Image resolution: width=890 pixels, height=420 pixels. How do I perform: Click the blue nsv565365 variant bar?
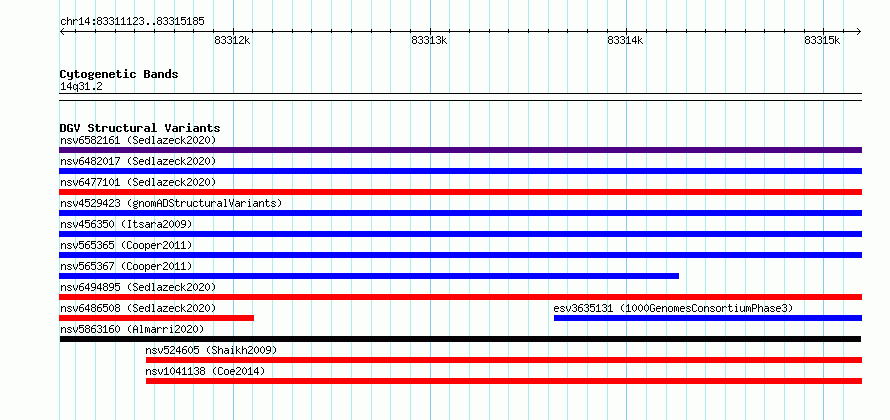tap(460, 255)
